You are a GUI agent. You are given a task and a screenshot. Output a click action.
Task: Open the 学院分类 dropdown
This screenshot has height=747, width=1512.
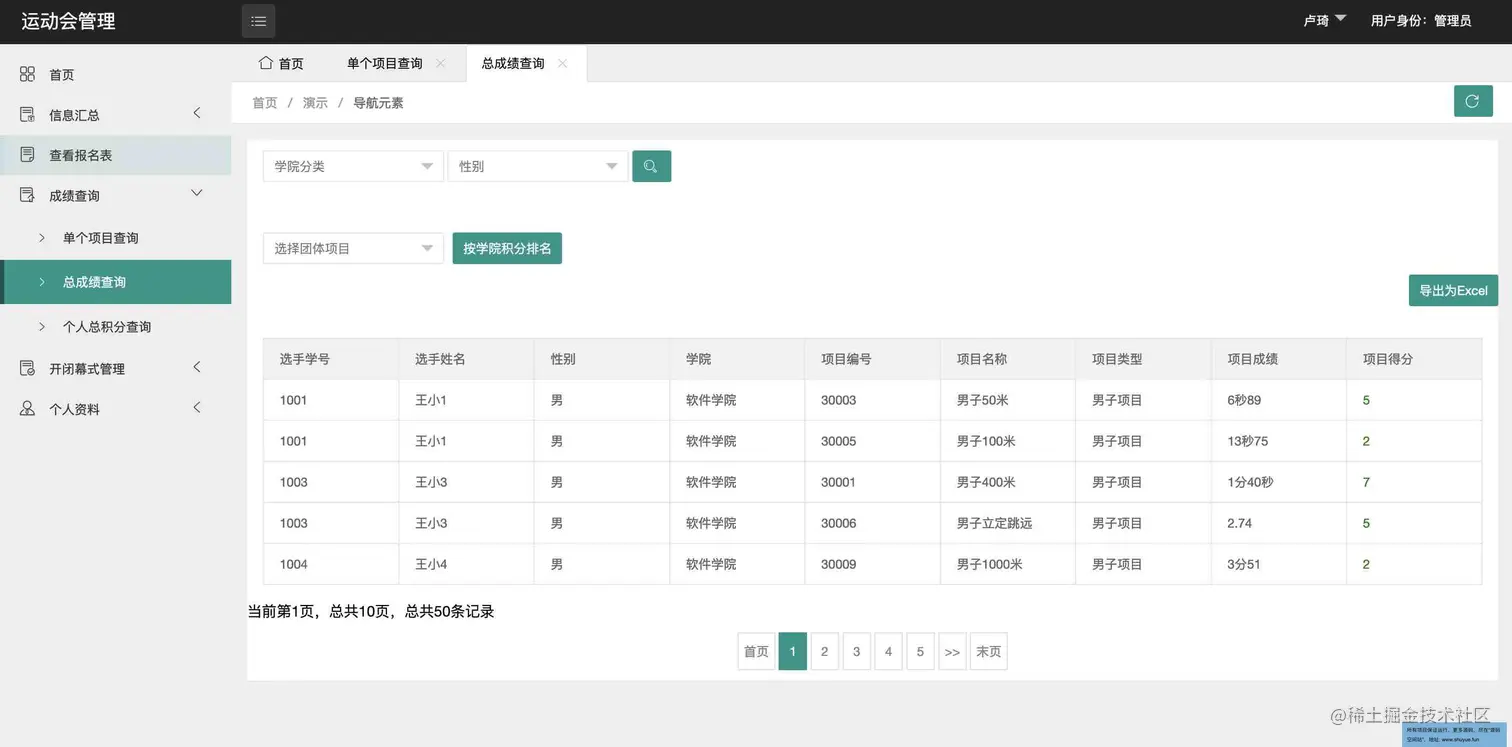click(353, 166)
